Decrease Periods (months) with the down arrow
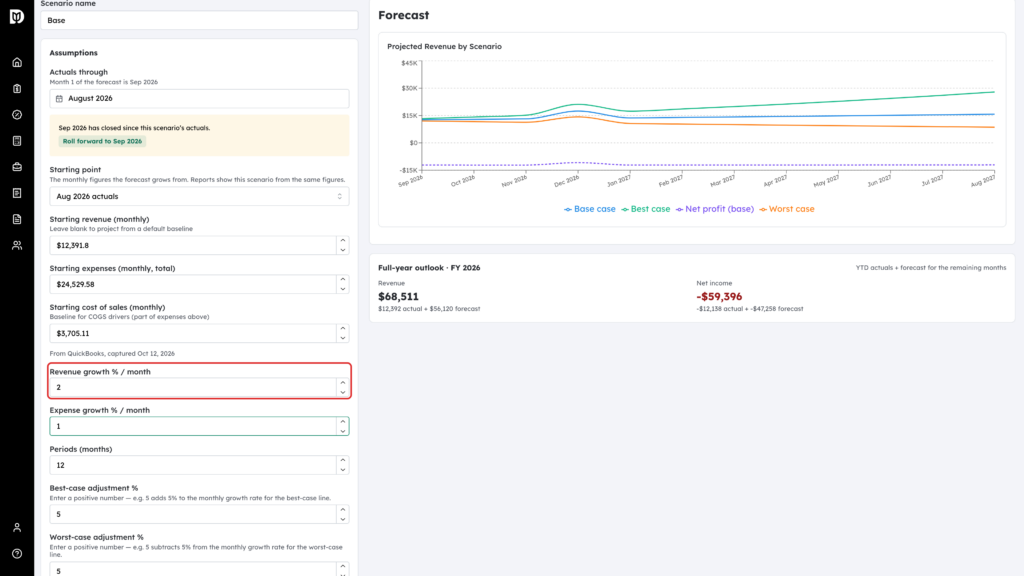Screen dimensions: 1024x576 pyautogui.click(x=343, y=470)
